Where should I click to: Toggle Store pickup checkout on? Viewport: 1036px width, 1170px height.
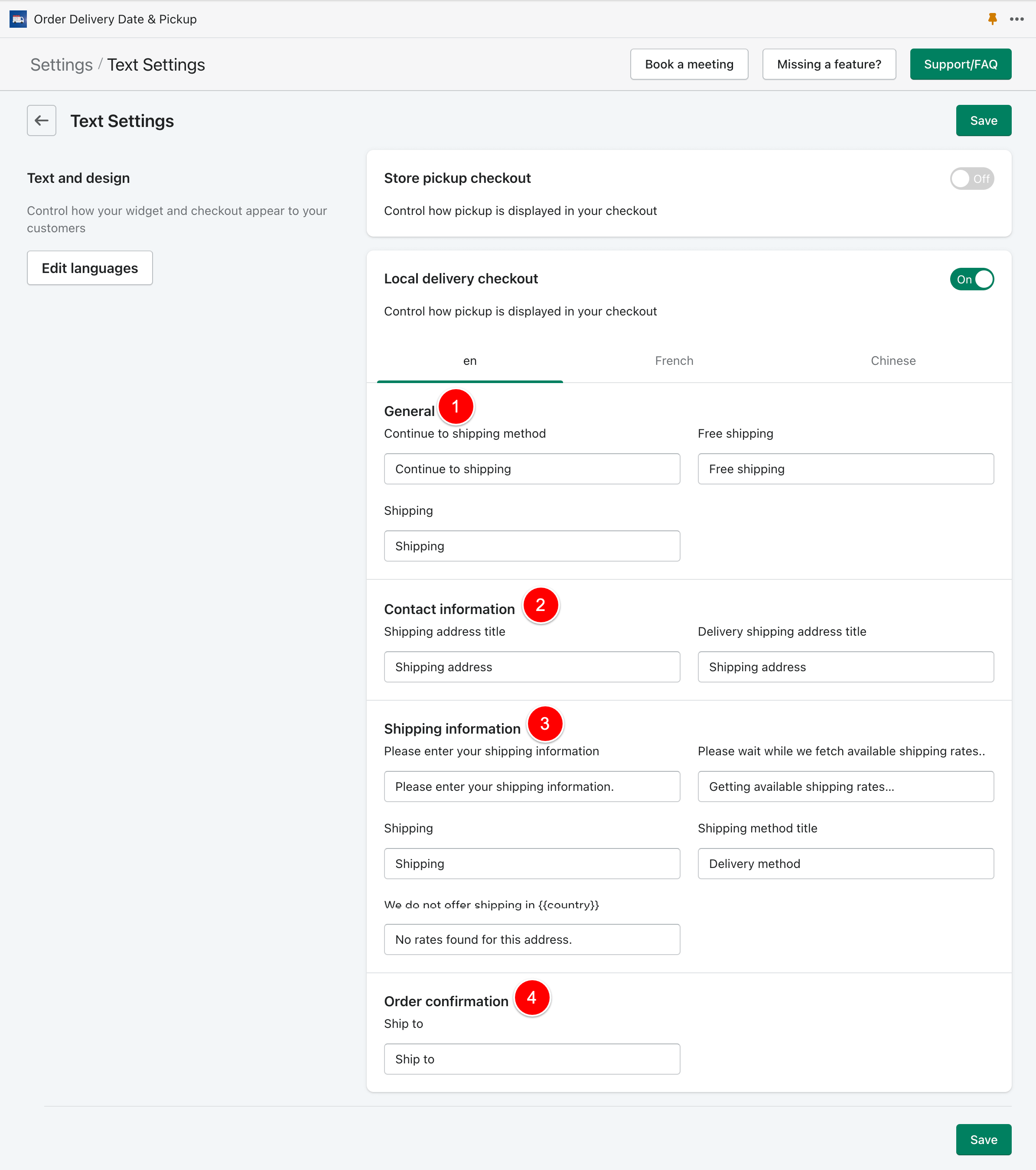(972, 179)
